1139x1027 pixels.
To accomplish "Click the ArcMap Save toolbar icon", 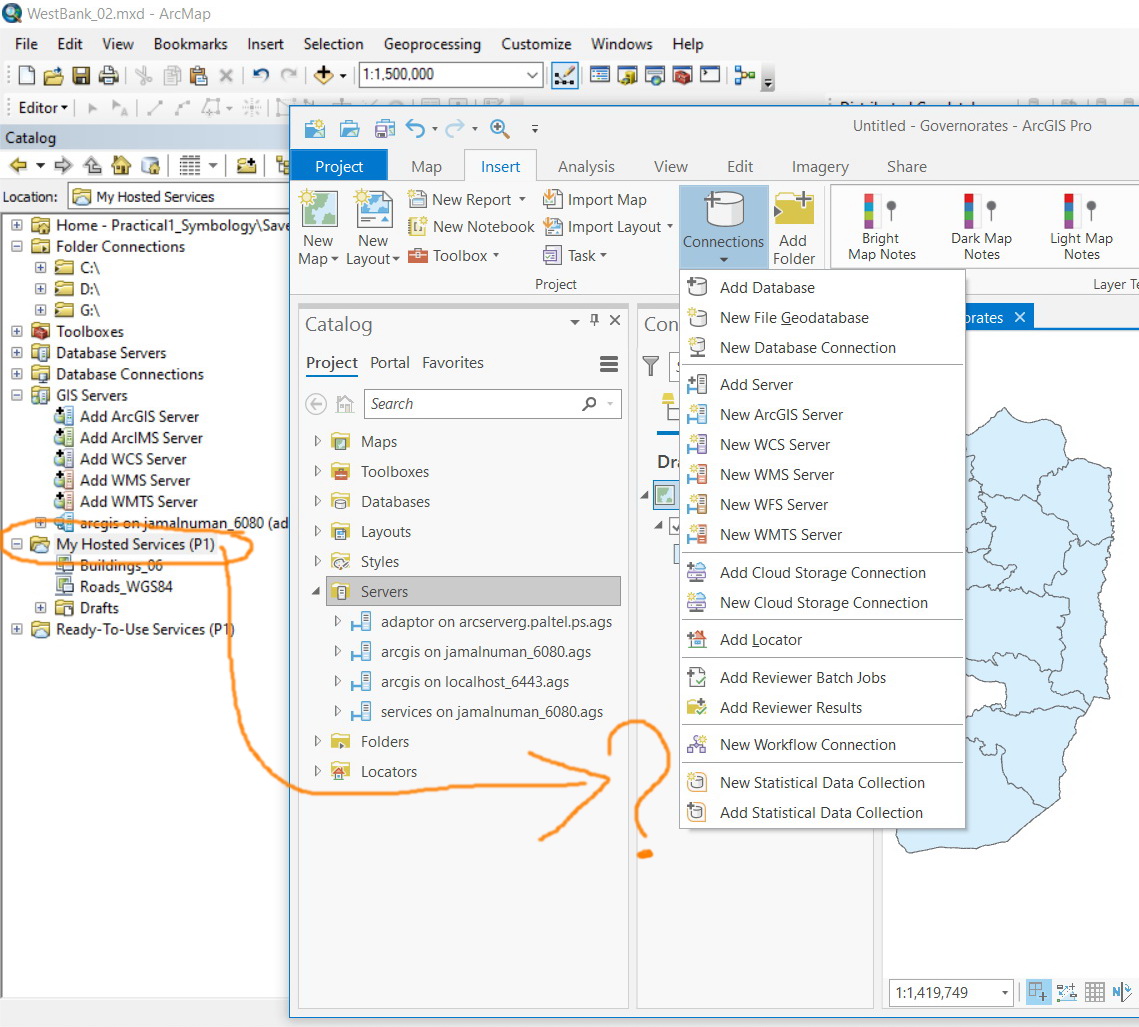I will (81, 75).
